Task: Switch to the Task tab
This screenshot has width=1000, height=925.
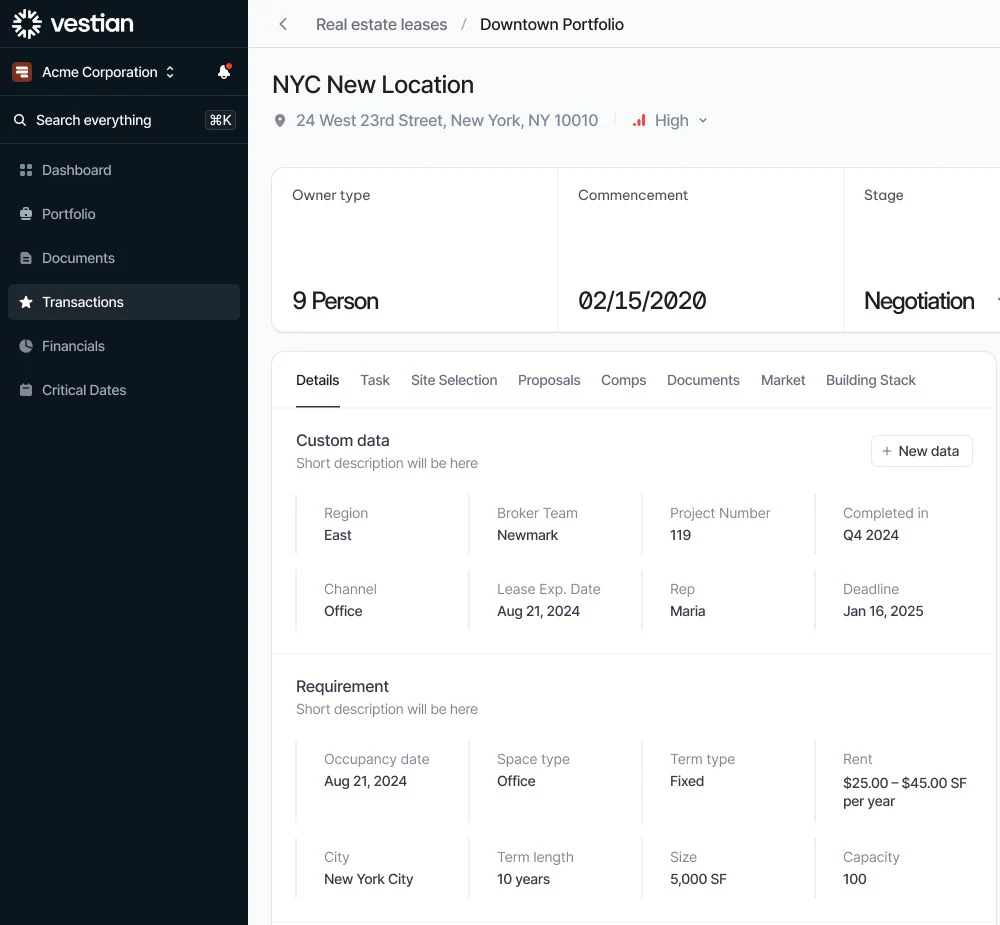Action: click(374, 380)
